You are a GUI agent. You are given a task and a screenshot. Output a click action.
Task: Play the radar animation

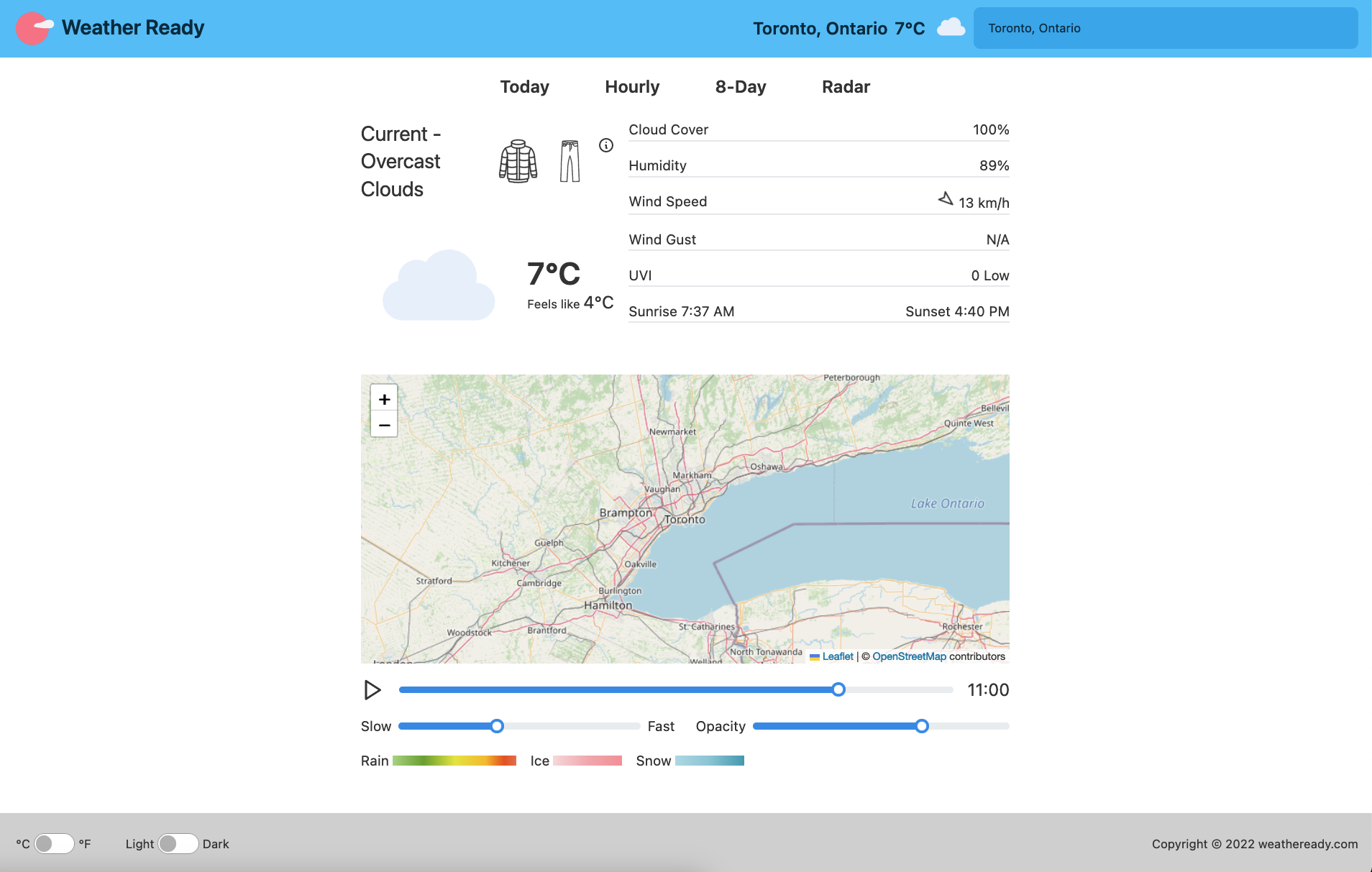coord(372,690)
